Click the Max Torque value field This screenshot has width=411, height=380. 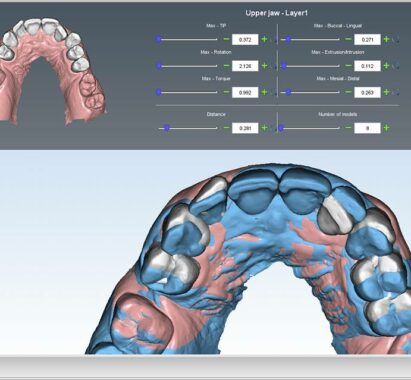pyautogui.click(x=245, y=92)
